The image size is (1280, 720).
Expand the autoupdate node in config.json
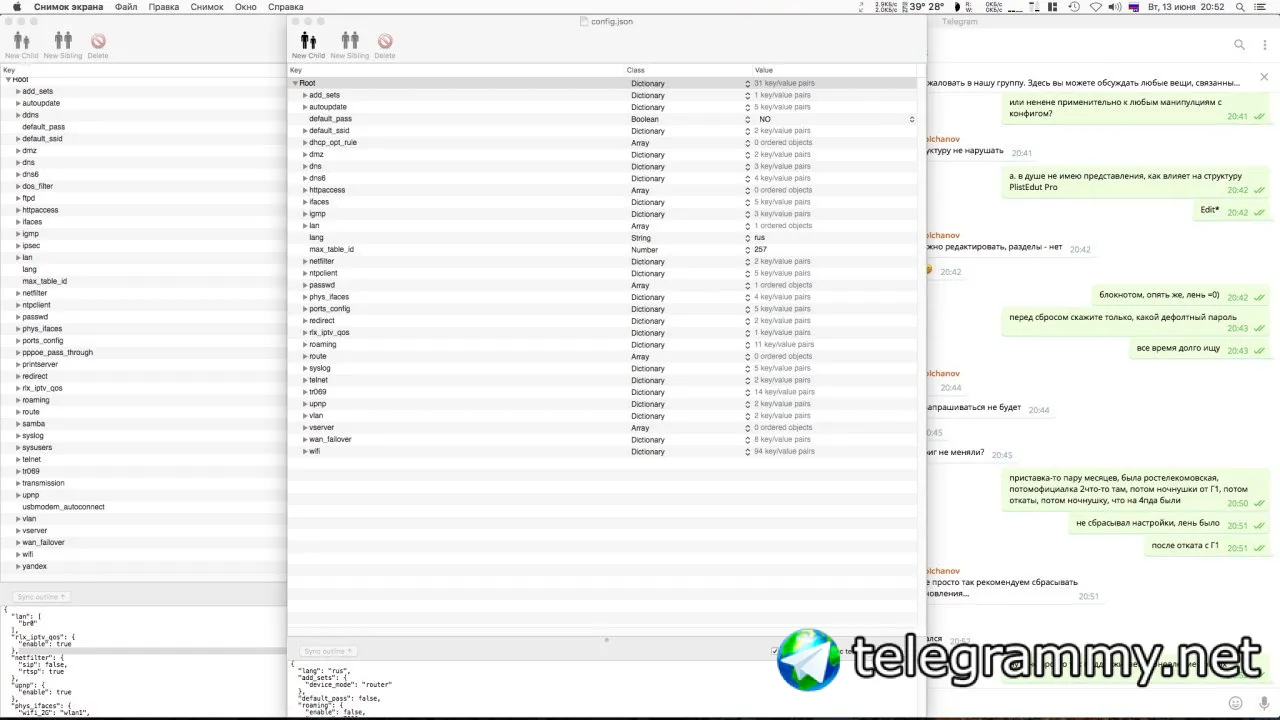tap(305, 107)
